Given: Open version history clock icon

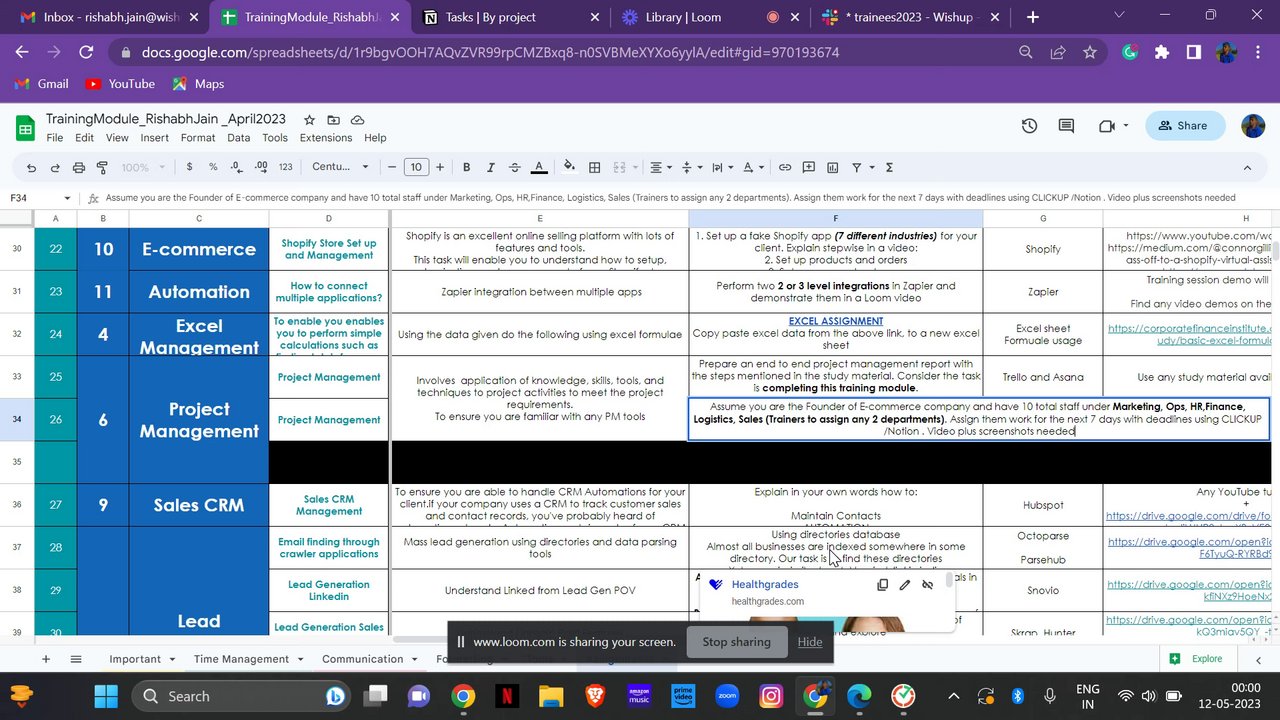Looking at the screenshot, I should click(1029, 126).
